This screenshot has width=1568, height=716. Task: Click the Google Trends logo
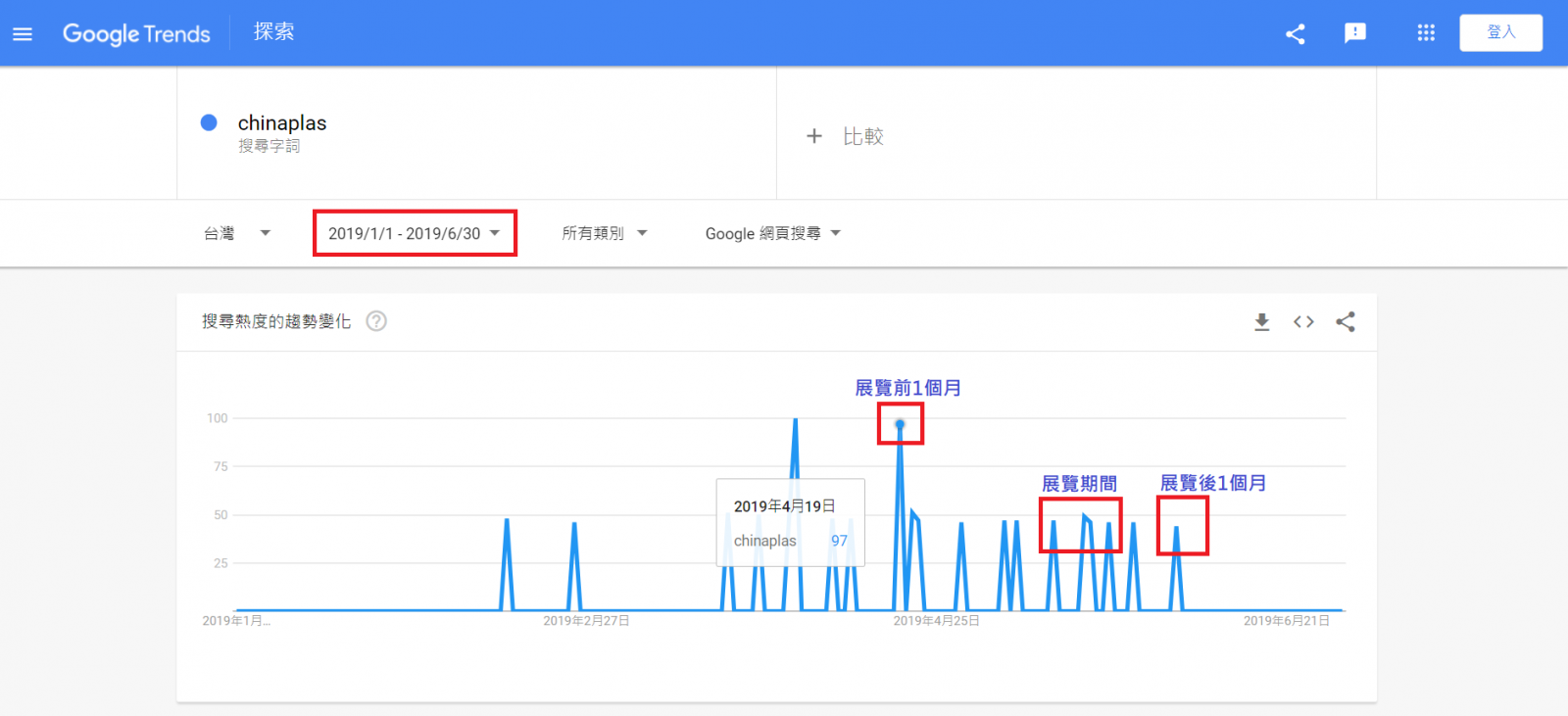coord(136,34)
